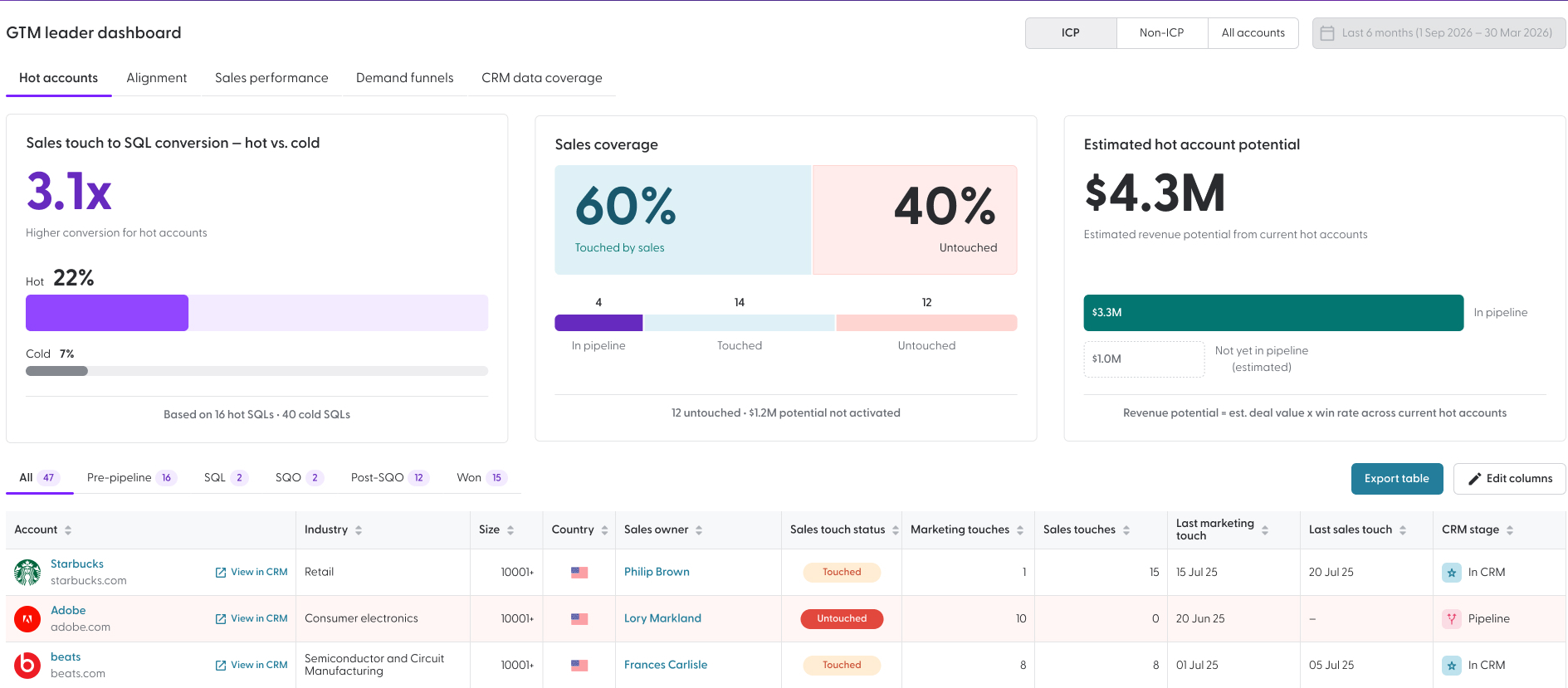1568x688 pixels.
Task: Click the 60% Touched by sales tile
Action: (683, 220)
